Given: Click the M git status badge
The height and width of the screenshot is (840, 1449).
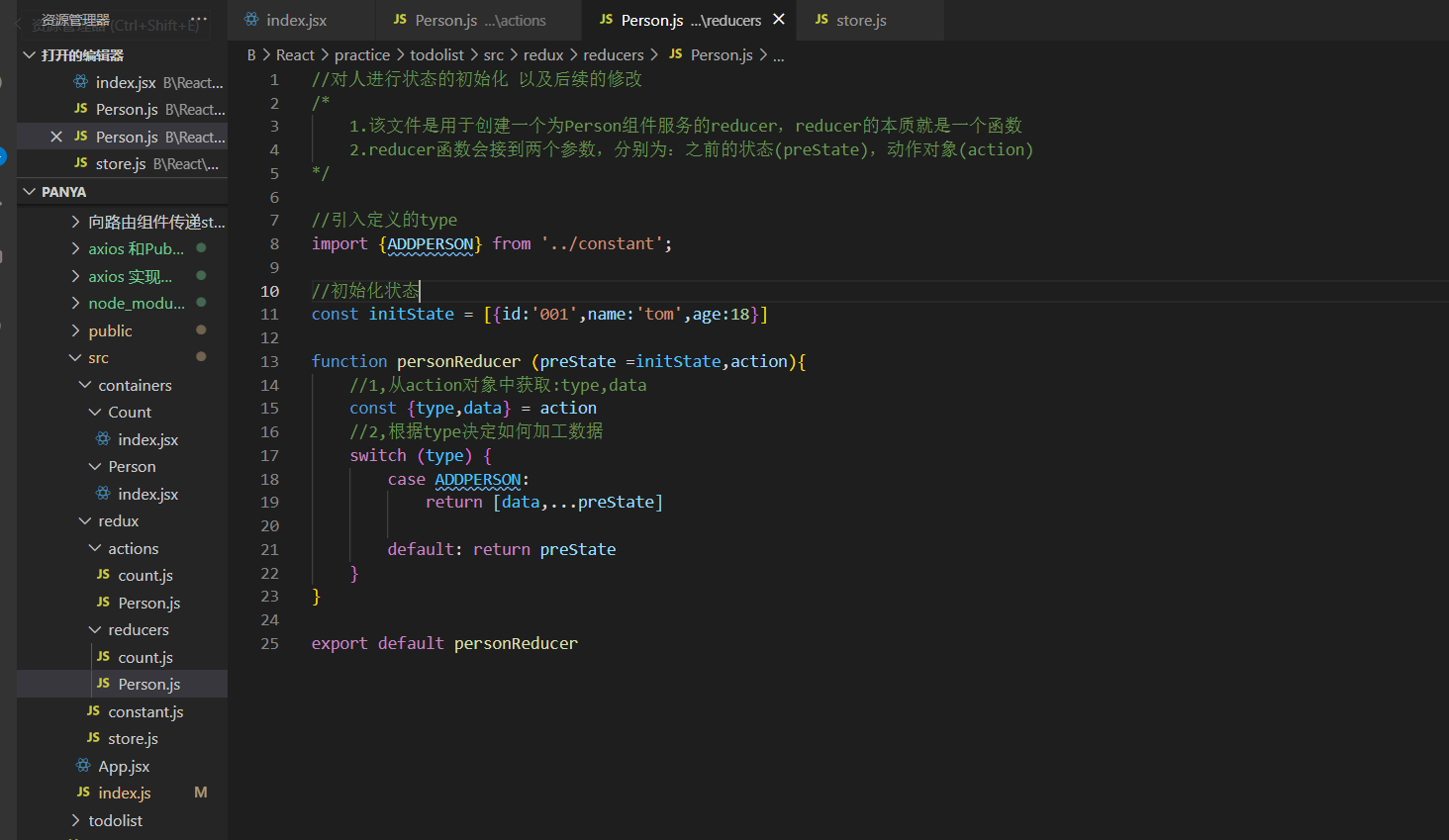Looking at the screenshot, I should [x=201, y=793].
